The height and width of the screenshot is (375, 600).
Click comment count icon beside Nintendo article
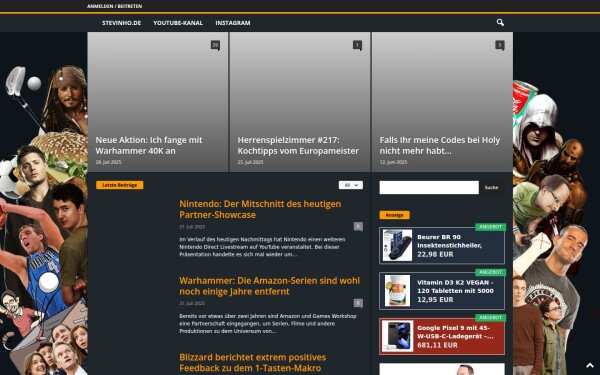(x=358, y=227)
